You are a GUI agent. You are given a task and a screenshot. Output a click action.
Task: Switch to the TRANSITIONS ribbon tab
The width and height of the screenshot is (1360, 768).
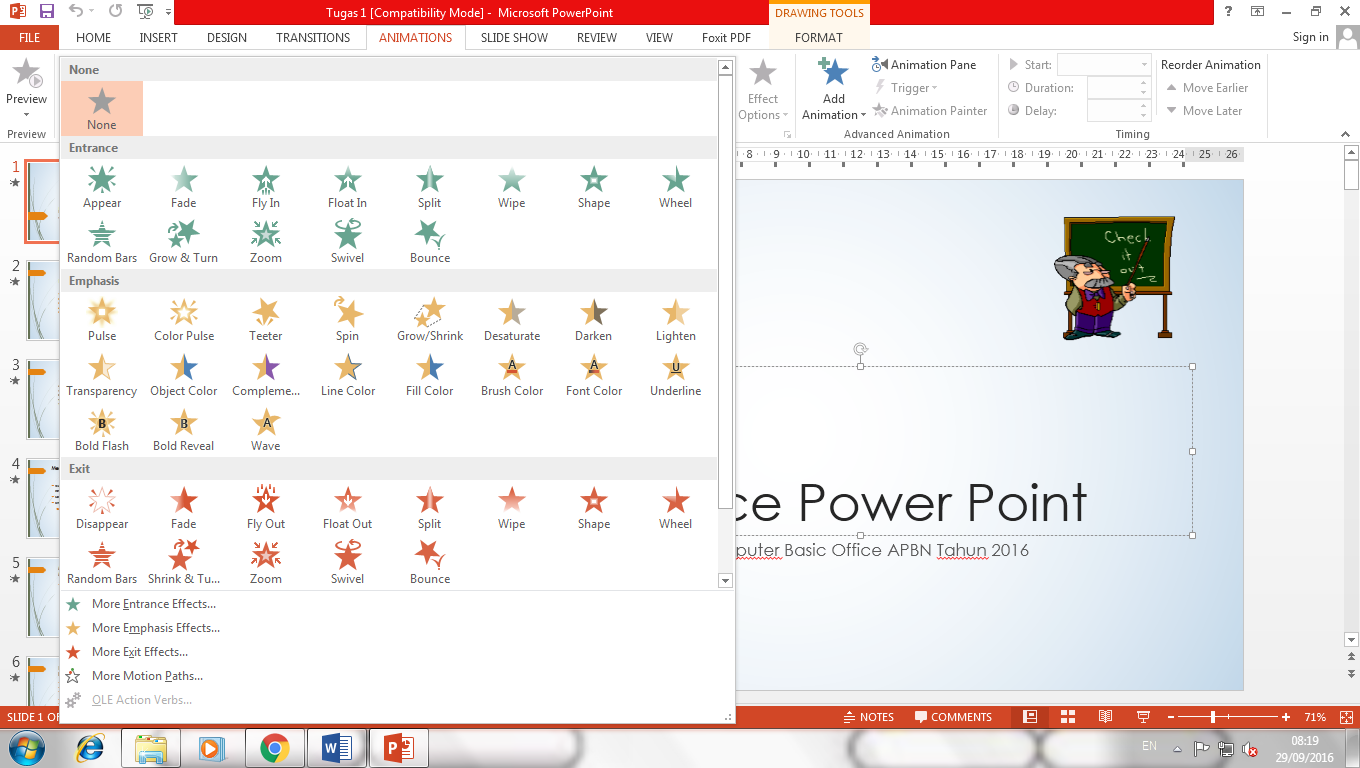click(x=312, y=37)
